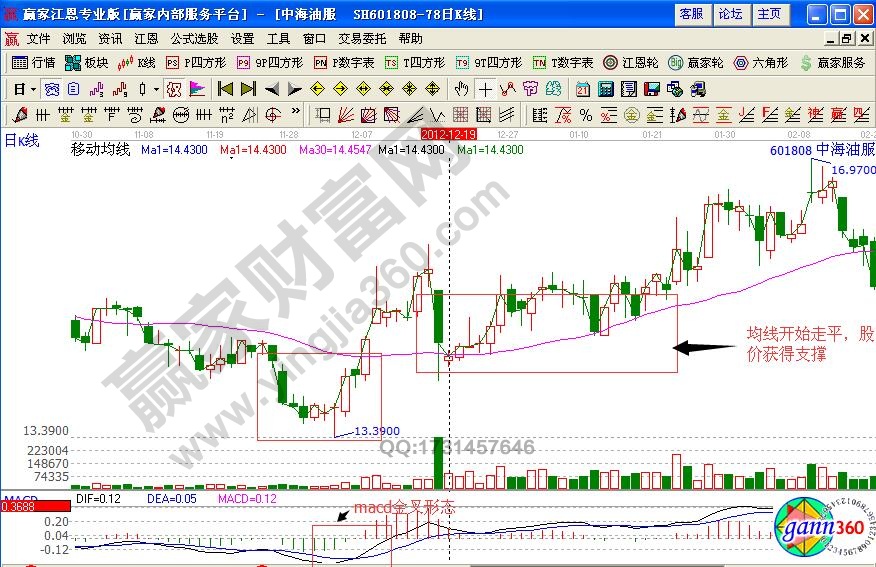Click the 论坛 forum button
Viewport: 876px width, 567px height.
730,14
